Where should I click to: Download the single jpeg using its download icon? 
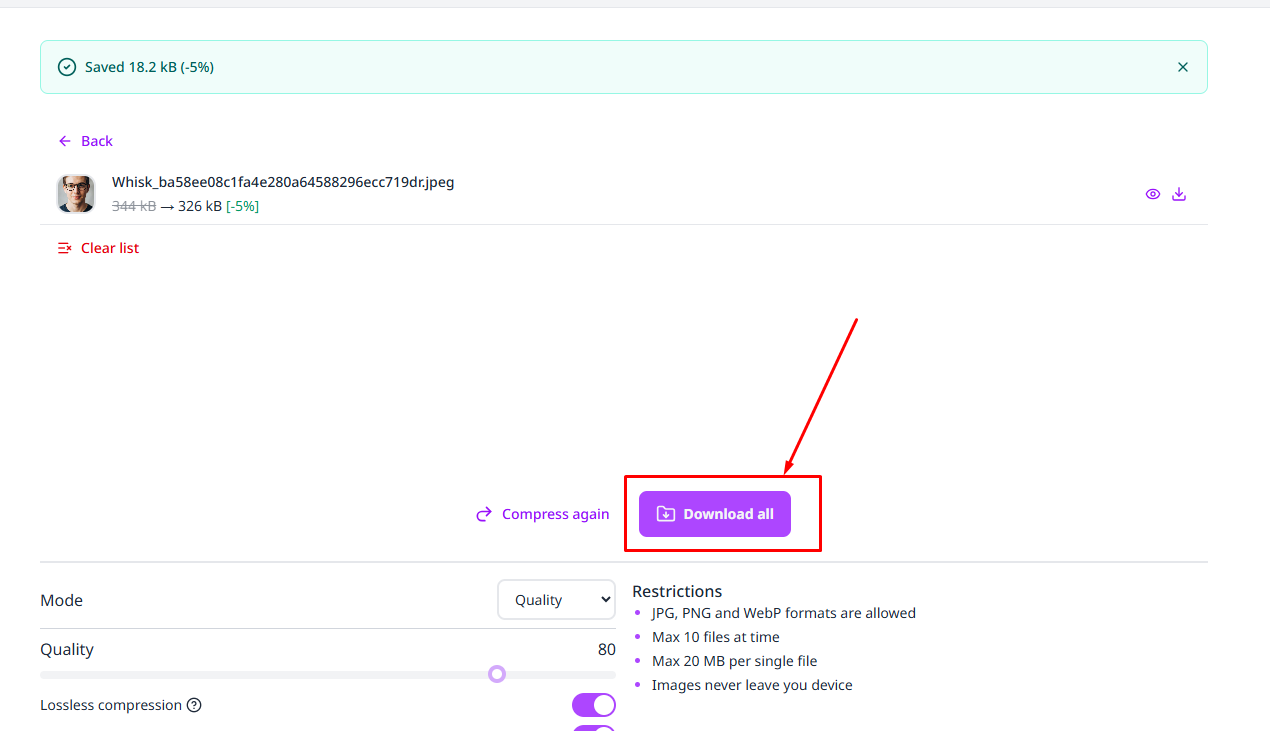click(x=1179, y=194)
